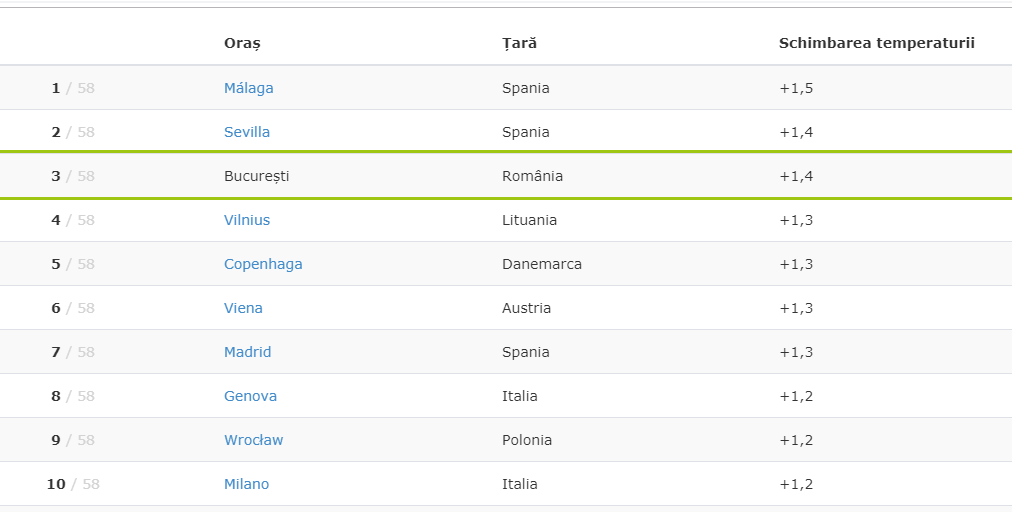Click the România country cell
This screenshot has width=1012, height=512.
point(532,176)
